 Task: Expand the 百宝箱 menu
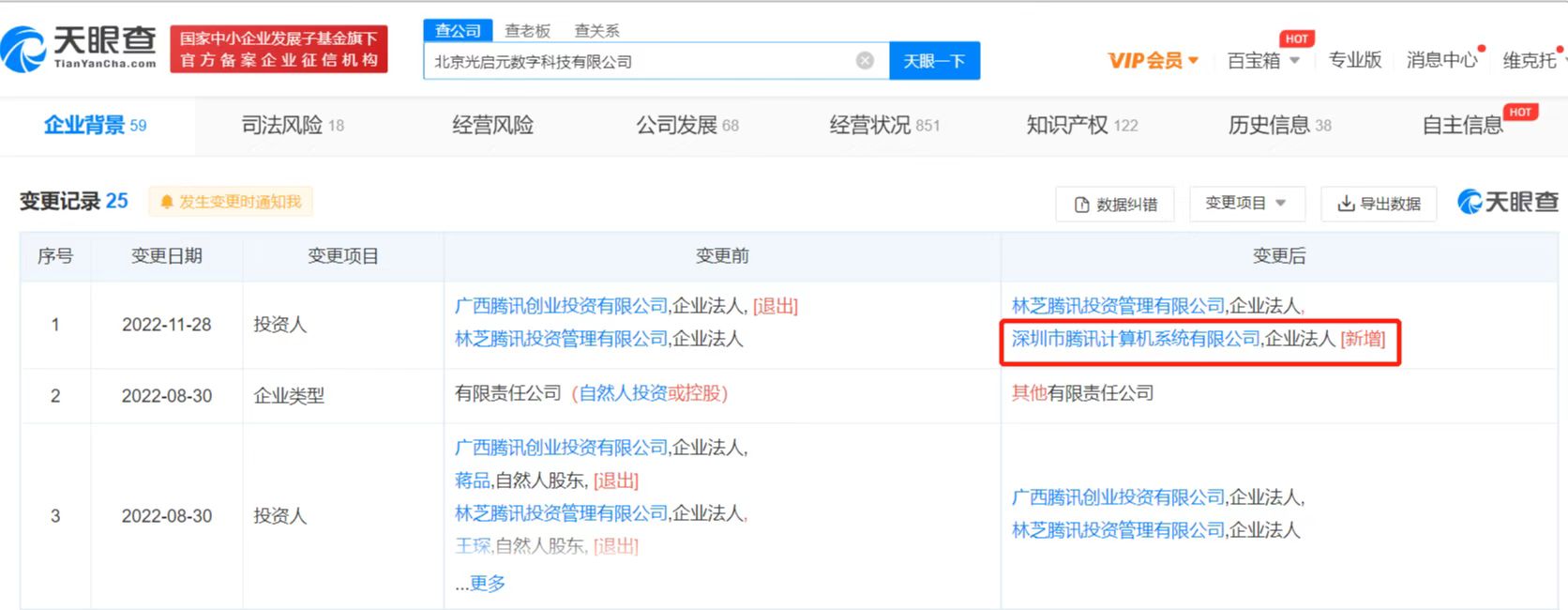pos(1263,61)
